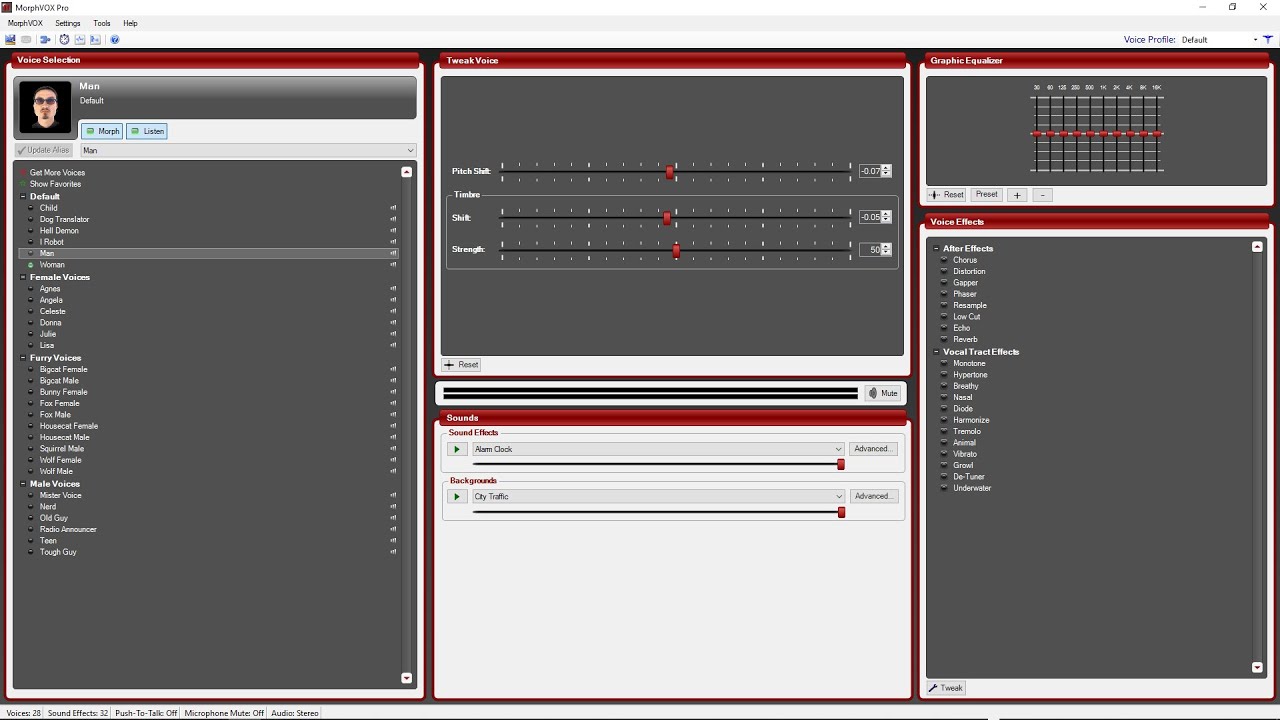This screenshot has width=1280, height=720.
Task: Increase the Pitch Shift value spinner
Action: pos(886,168)
